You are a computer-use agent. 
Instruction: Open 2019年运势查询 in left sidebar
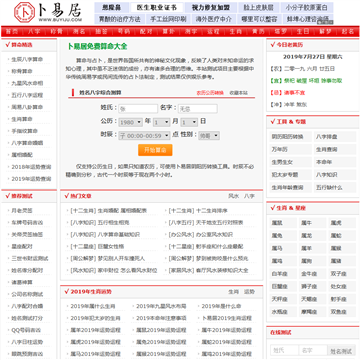coord(31,179)
